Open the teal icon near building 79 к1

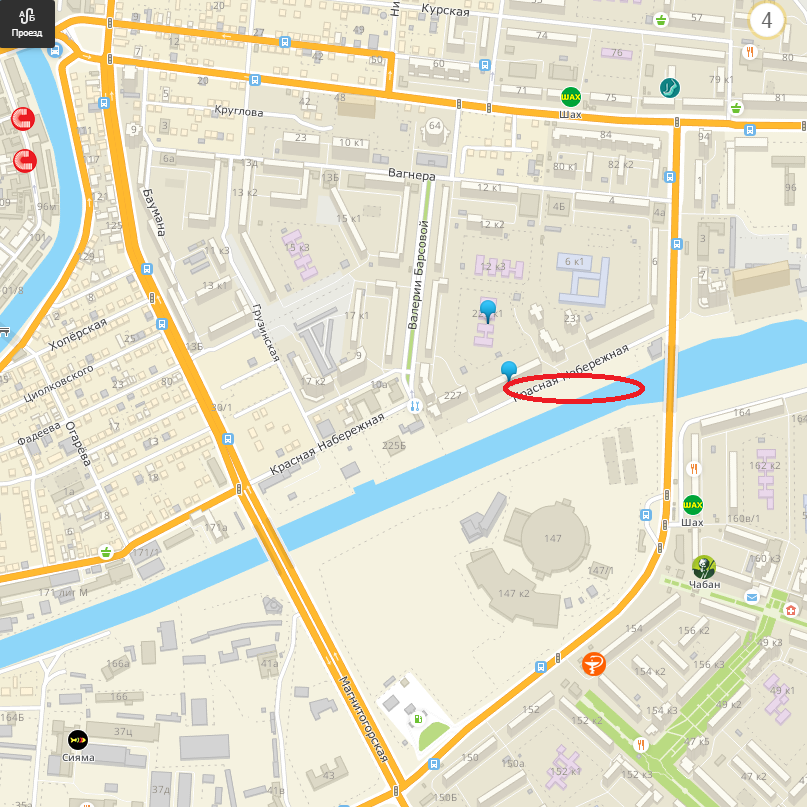point(669,87)
